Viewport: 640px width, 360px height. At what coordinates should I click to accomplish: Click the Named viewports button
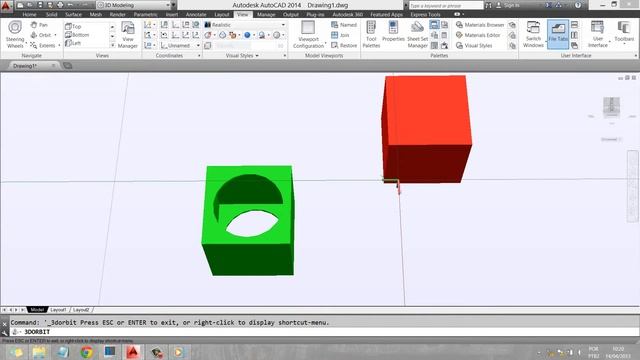[344, 25]
